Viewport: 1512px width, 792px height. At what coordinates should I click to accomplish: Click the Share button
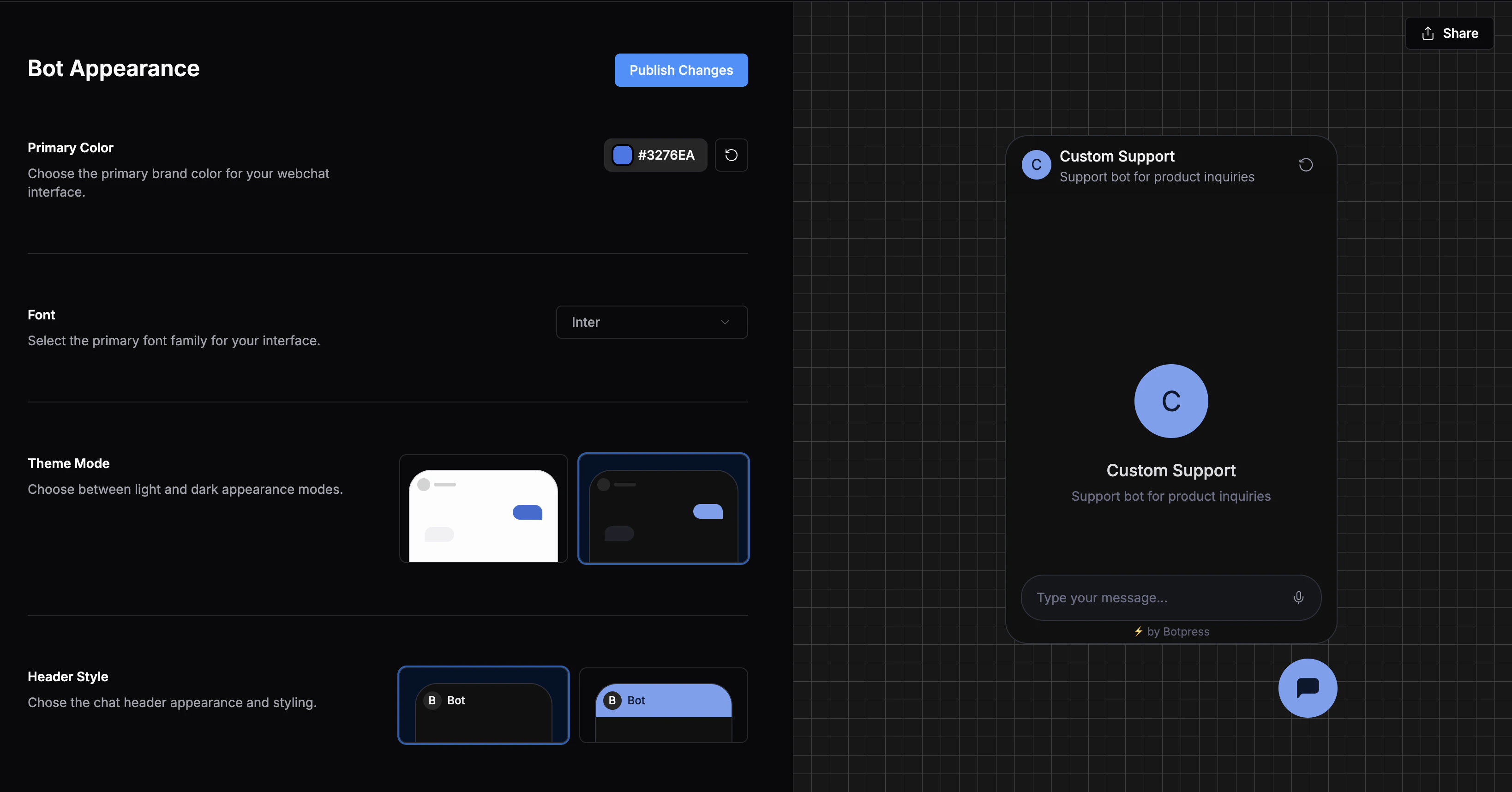[x=1459, y=34]
